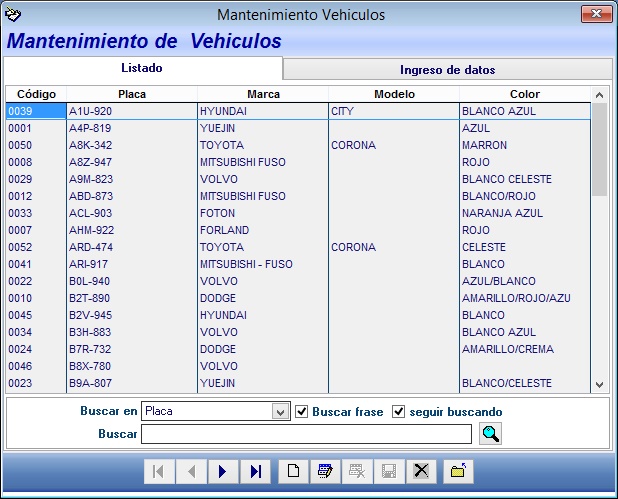Click AMARILLO/CREMA color cell
618x499 pixels.
tap(525, 349)
